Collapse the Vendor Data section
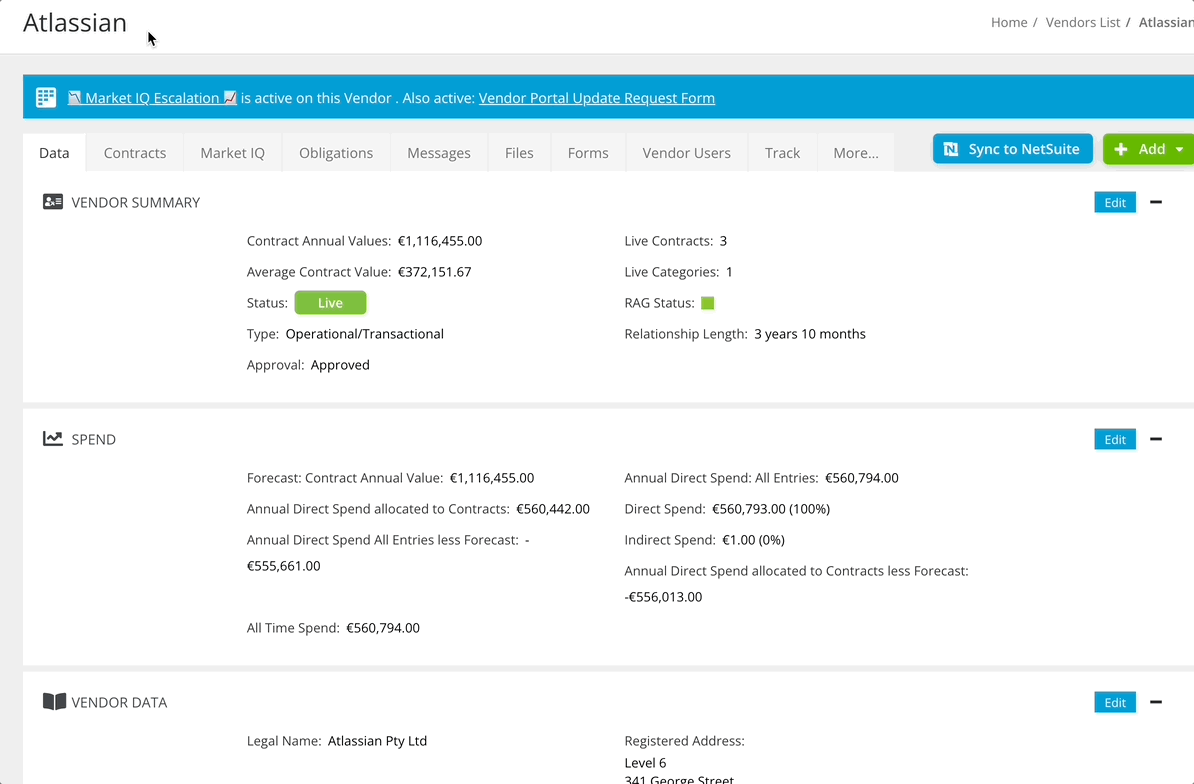Viewport: 1194px width, 784px height. [1156, 702]
